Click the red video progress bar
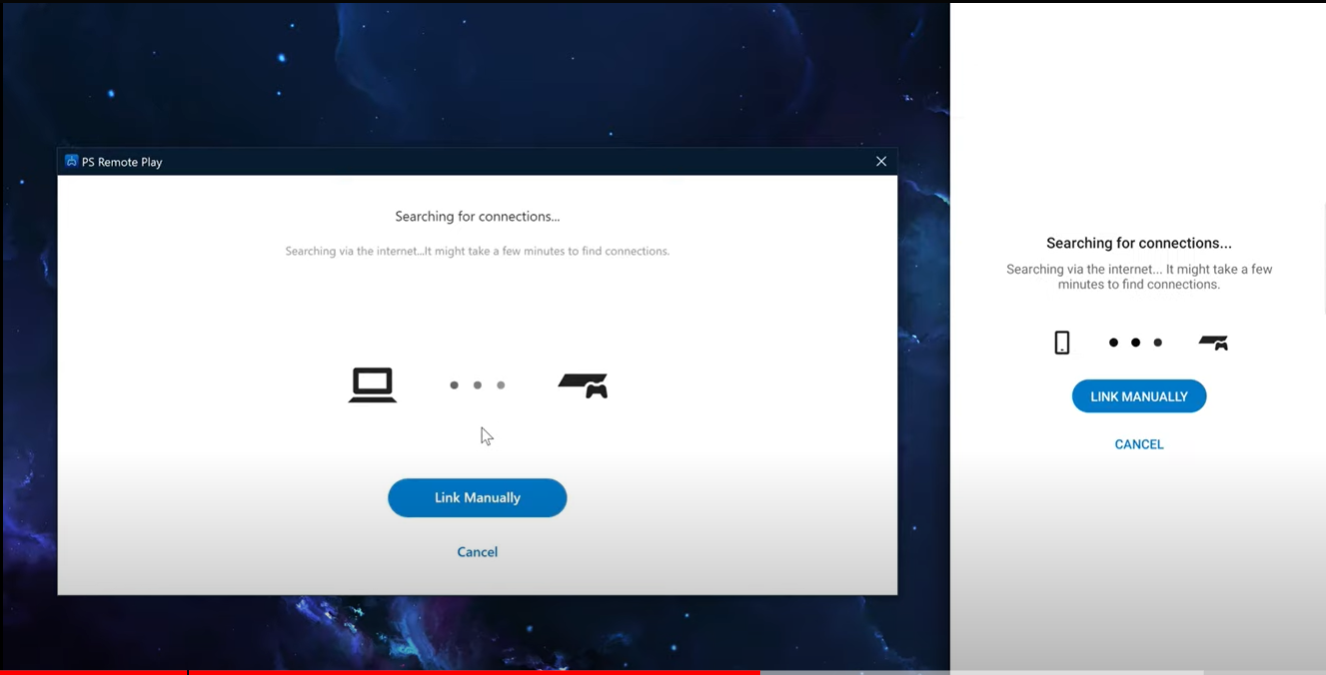This screenshot has height=675, width=1326. pyautogui.click(x=380, y=672)
